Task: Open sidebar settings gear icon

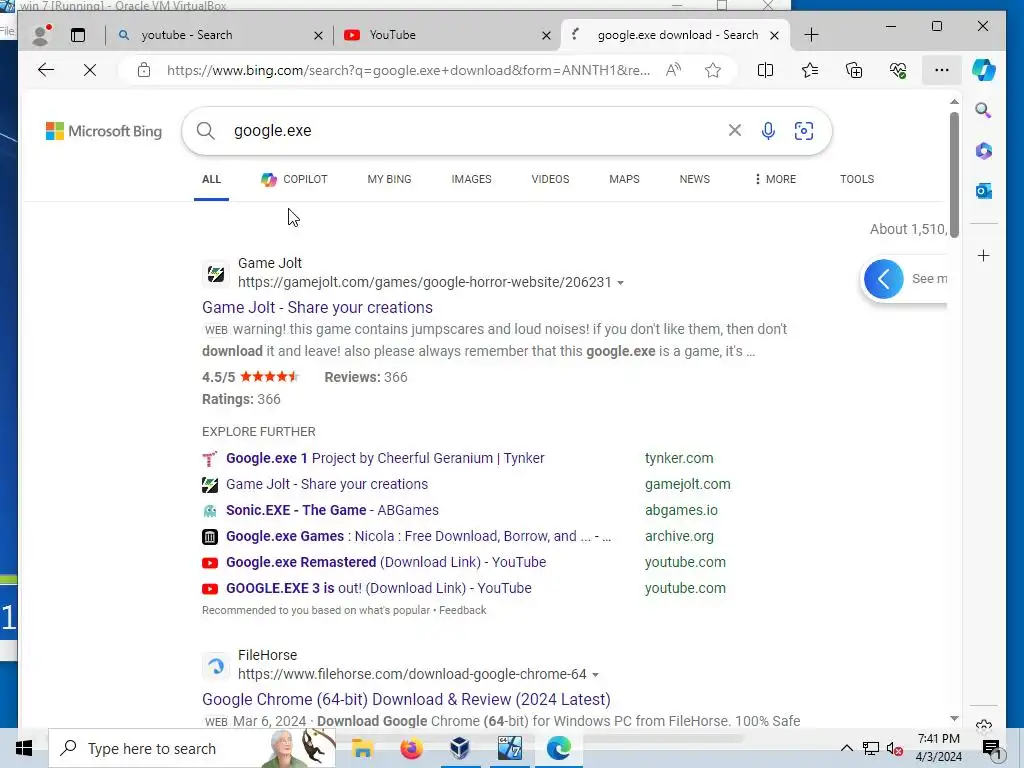Action: tap(984, 724)
